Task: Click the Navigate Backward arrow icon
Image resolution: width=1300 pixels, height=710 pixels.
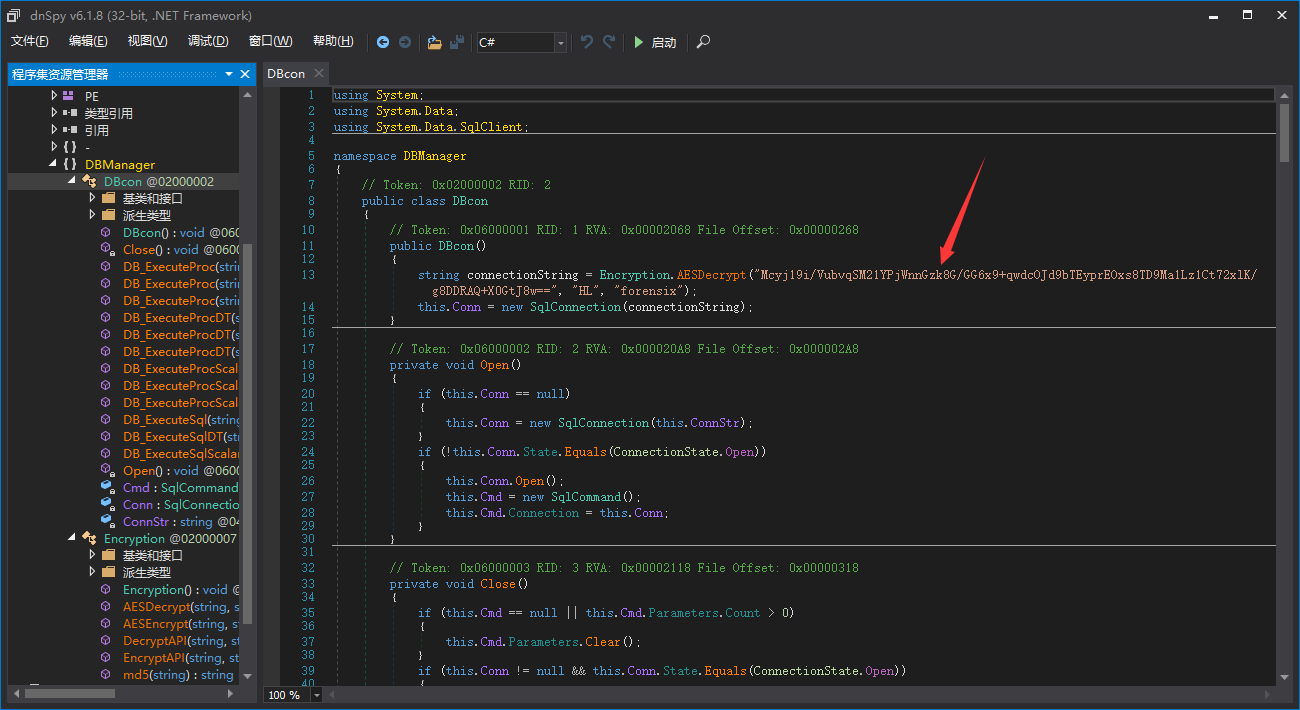Action: [x=383, y=42]
